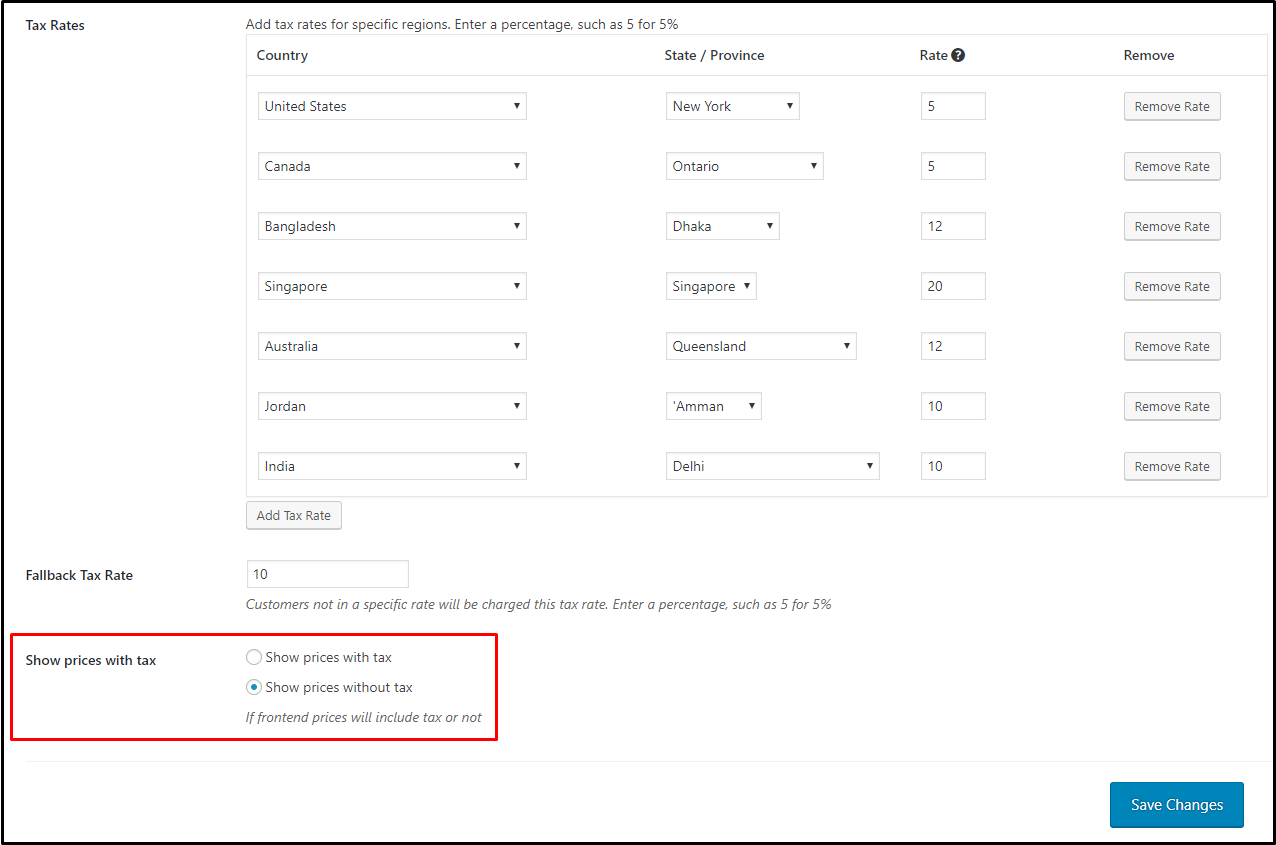Open the Canada country dropdown
Screen dimensions: 1276x845
[391, 166]
